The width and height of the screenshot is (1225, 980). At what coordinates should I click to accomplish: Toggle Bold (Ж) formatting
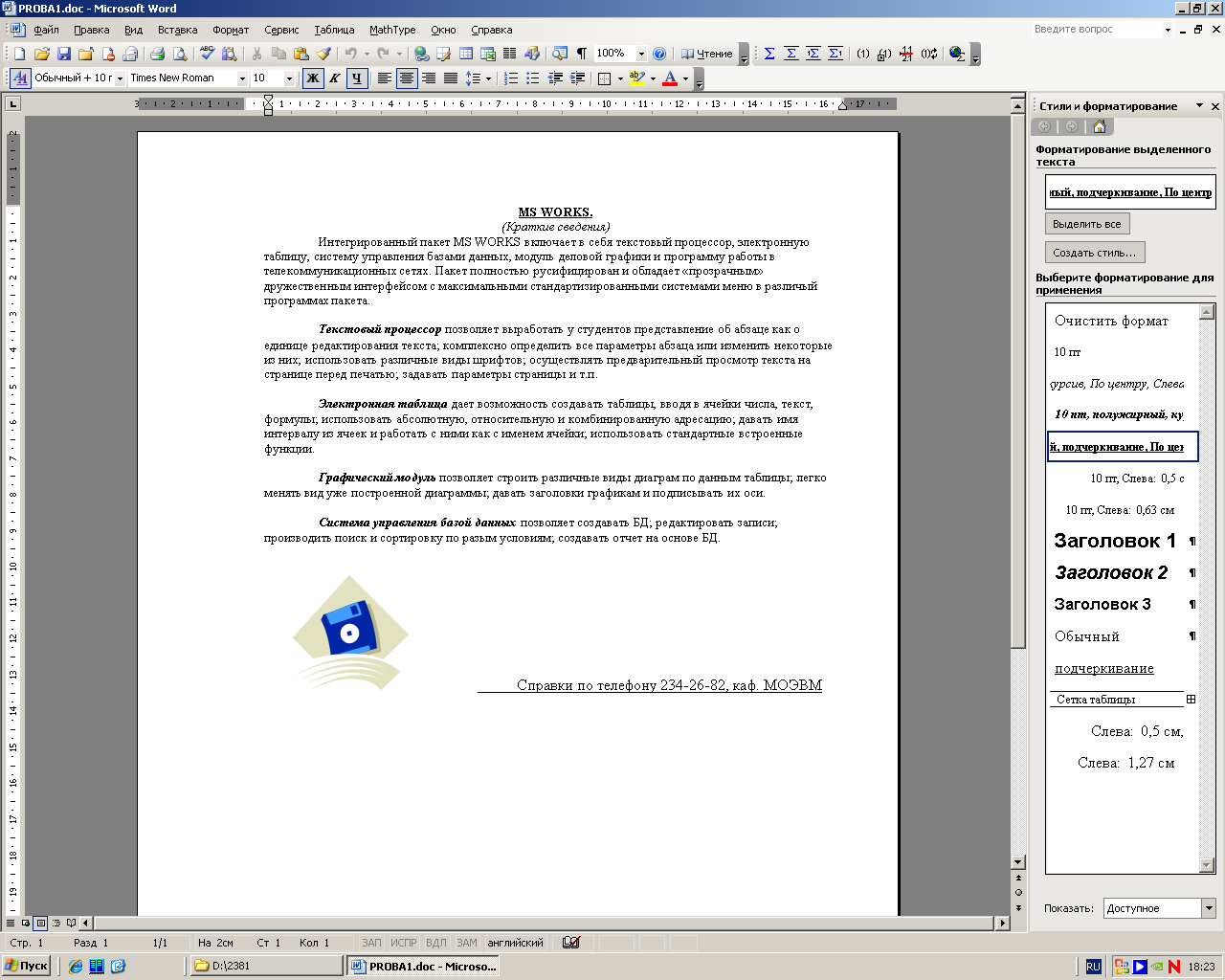pos(313,78)
